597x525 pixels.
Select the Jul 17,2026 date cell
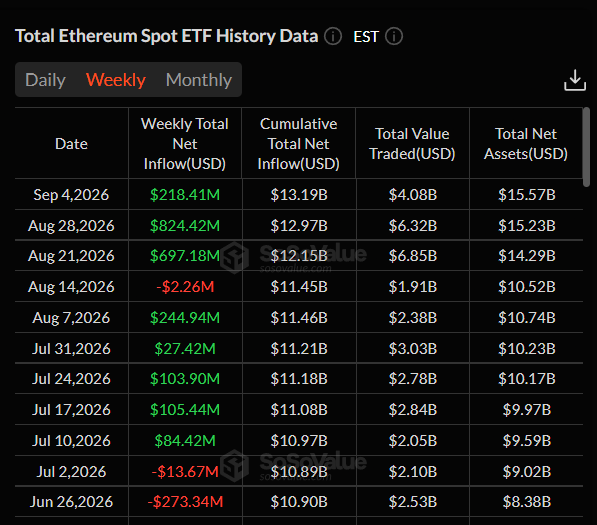[71, 410]
